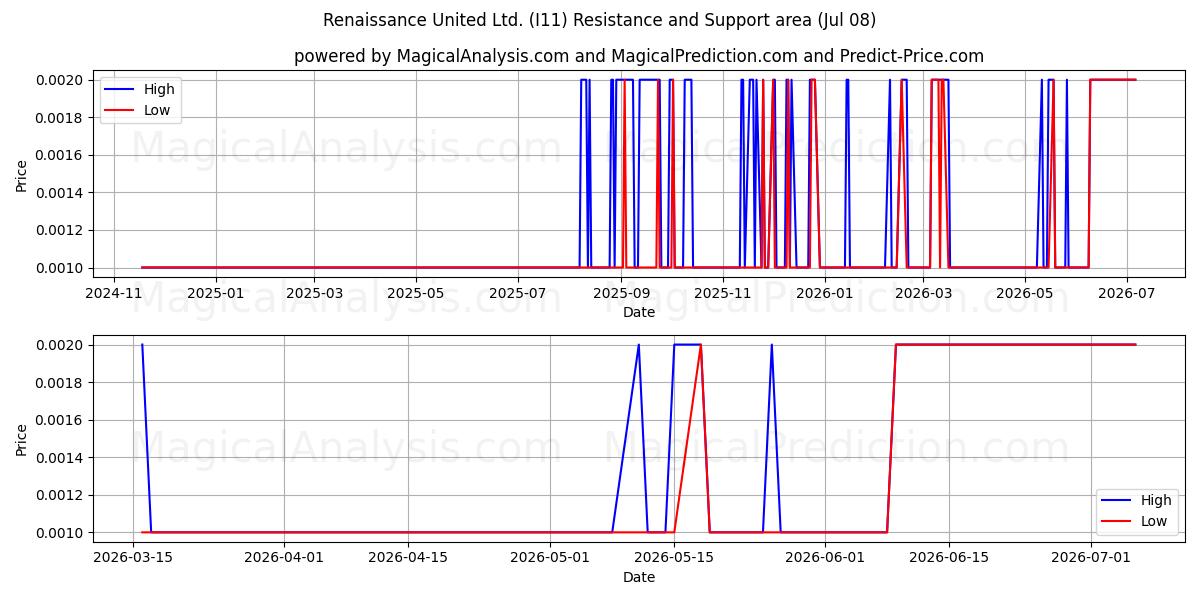Click lower chart x-axis label '2026-07-01'
The width and height of the screenshot is (1200, 600).
pyautogui.click(x=1091, y=559)
